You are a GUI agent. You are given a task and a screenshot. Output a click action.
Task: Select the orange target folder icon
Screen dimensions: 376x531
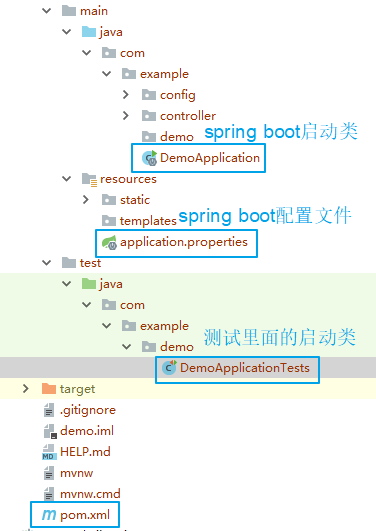click(49, 389)
